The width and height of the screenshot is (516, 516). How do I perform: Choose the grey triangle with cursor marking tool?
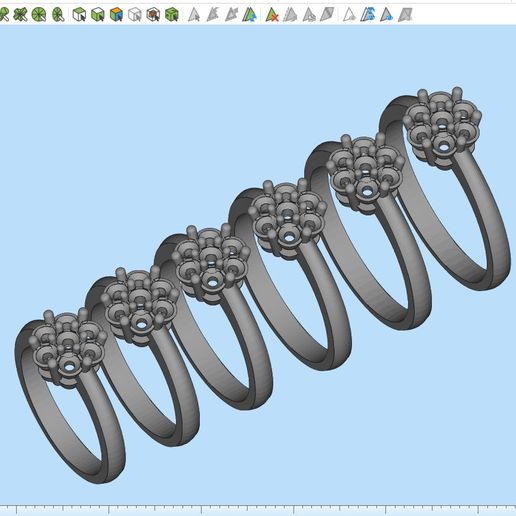[x=194, y=15]
